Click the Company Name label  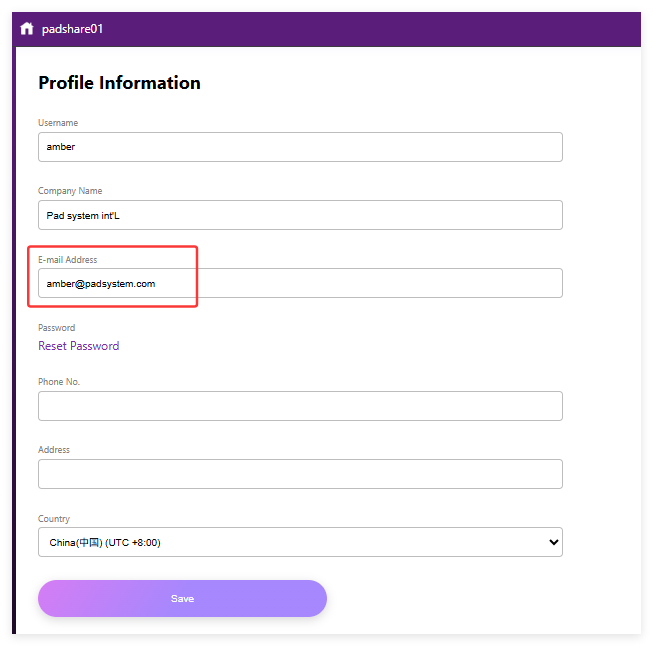(70, 191)
